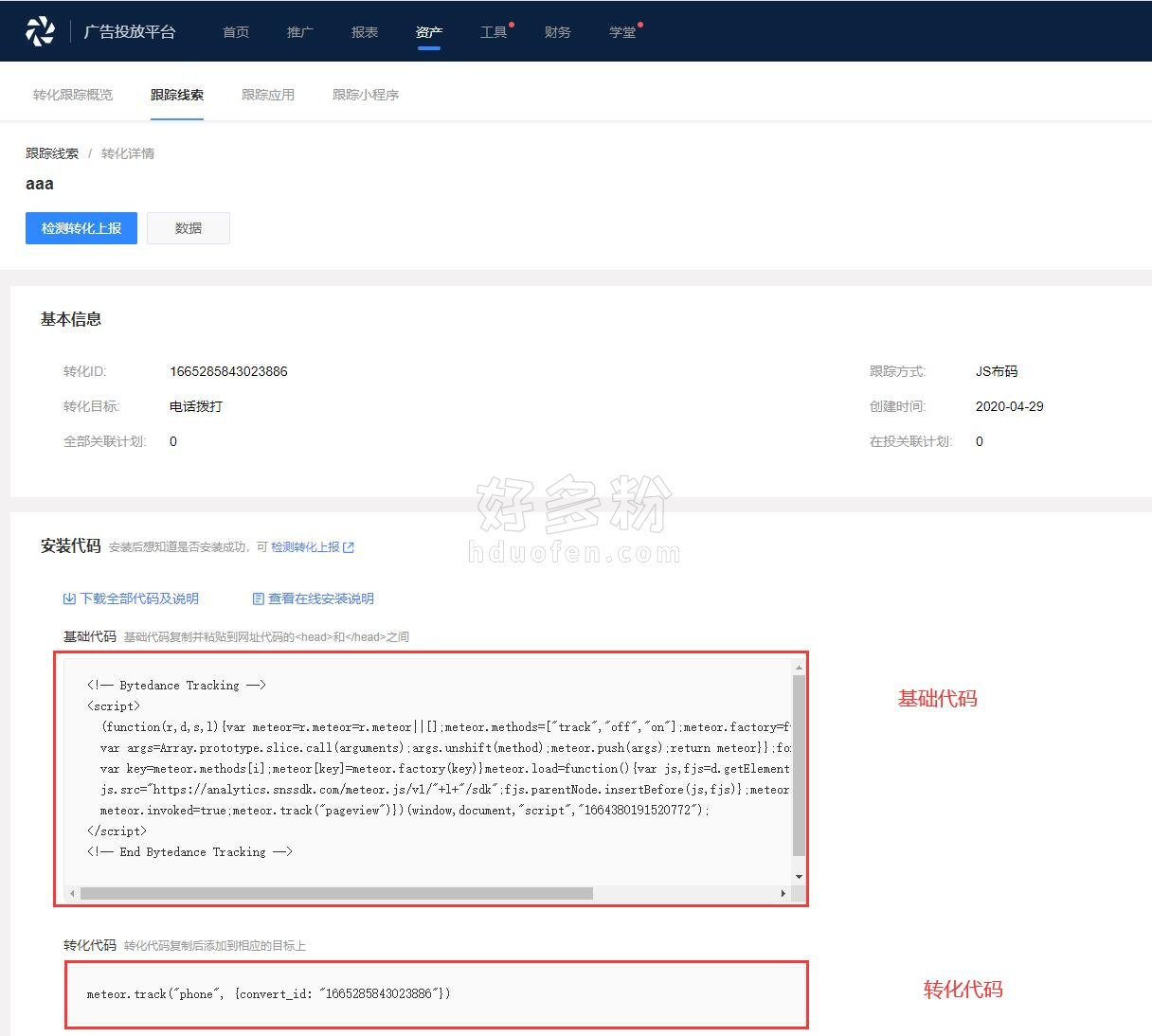Click the blue 检测转化上报 button
The height and width of the screenshot is (1036, 1152).
click(x=81, y=228)
